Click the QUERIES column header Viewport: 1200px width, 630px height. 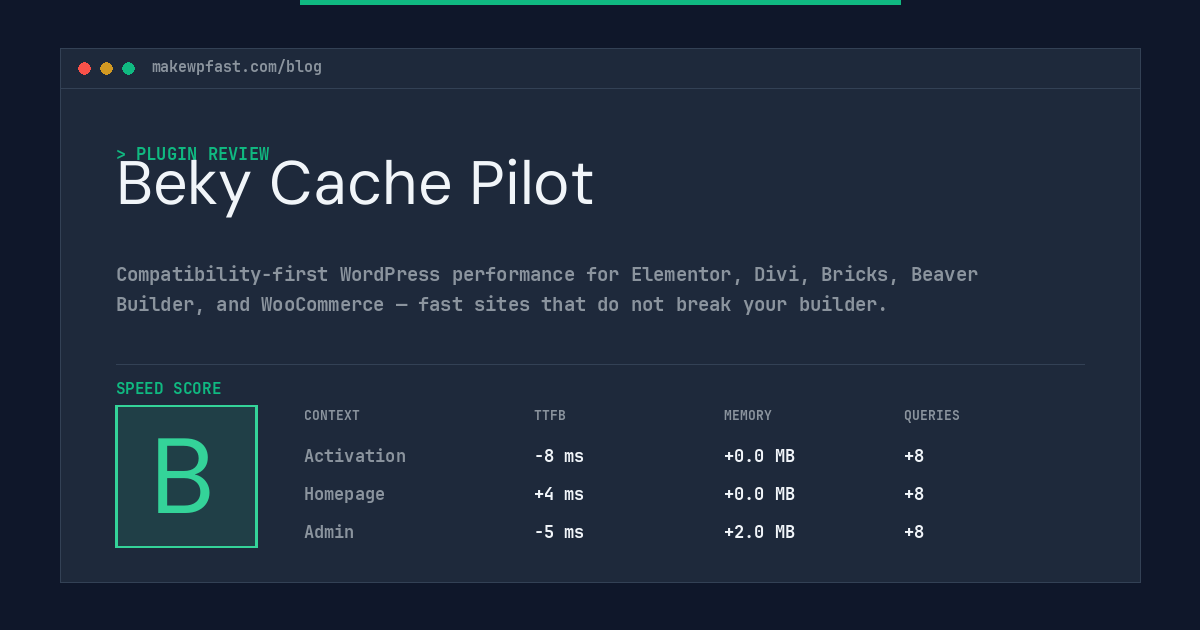click(932, 416)
